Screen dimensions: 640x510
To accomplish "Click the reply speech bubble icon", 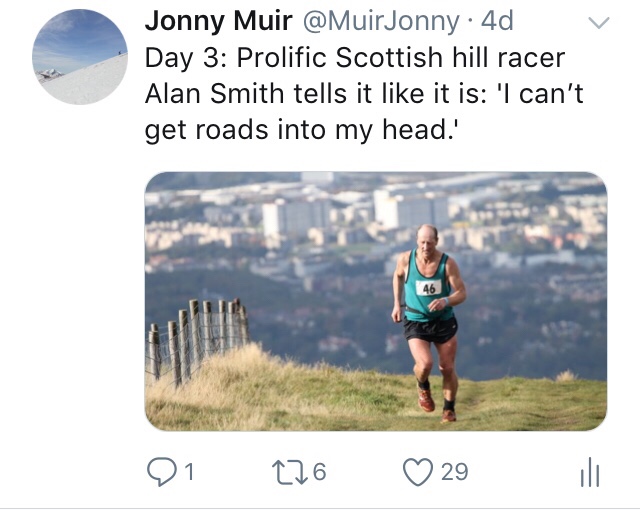I will pyautogui.click(x=159, y=471).
